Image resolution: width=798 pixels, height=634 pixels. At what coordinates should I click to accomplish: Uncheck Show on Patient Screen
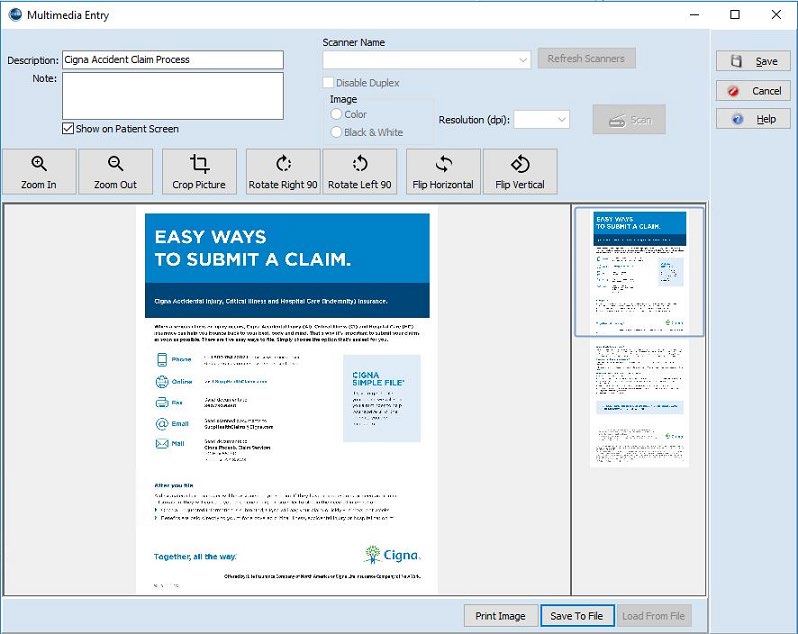click(x=68, y=129)
